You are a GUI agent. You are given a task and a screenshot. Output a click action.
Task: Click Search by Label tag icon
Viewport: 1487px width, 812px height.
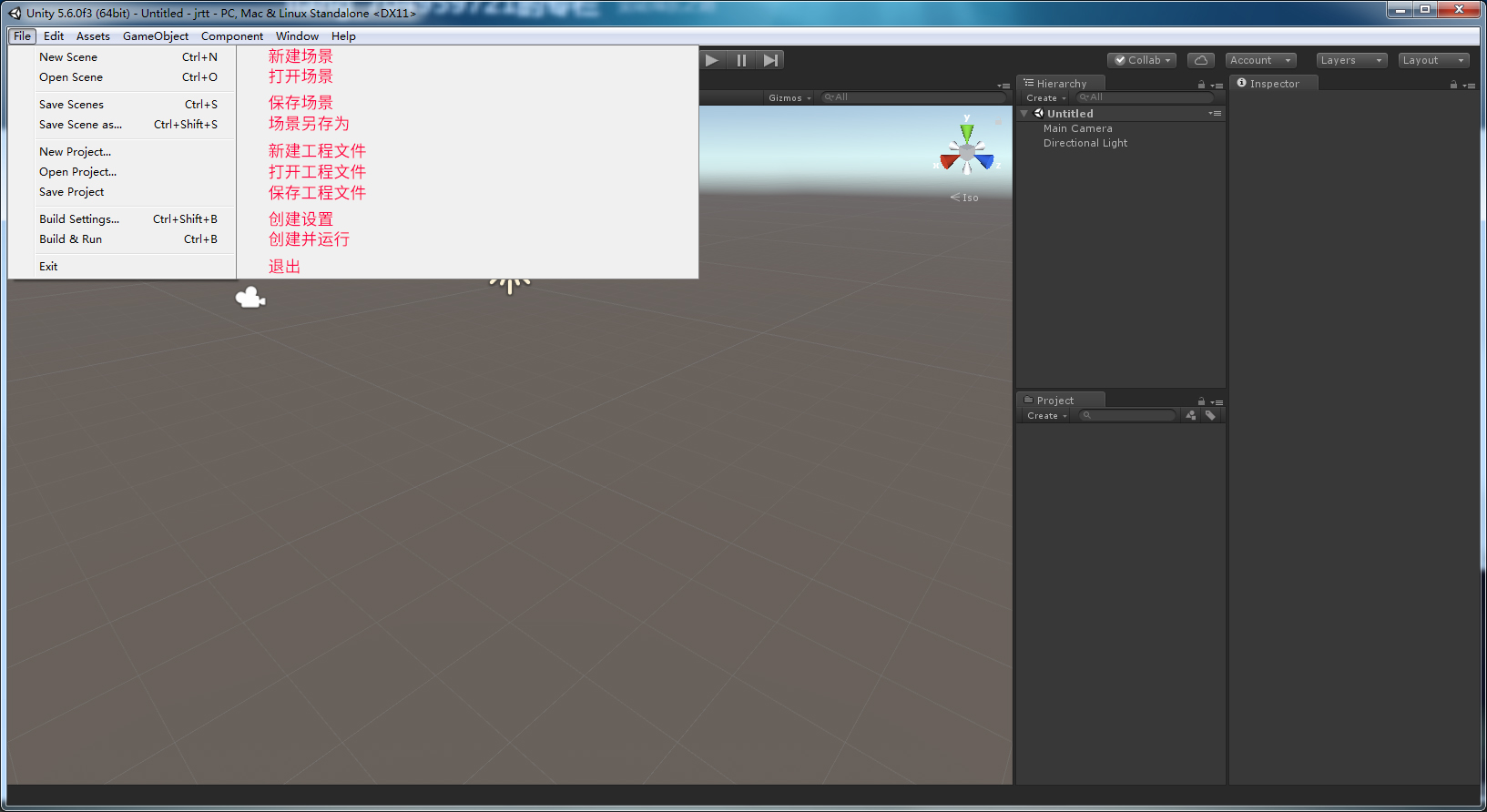click(x=1210, y=415)
